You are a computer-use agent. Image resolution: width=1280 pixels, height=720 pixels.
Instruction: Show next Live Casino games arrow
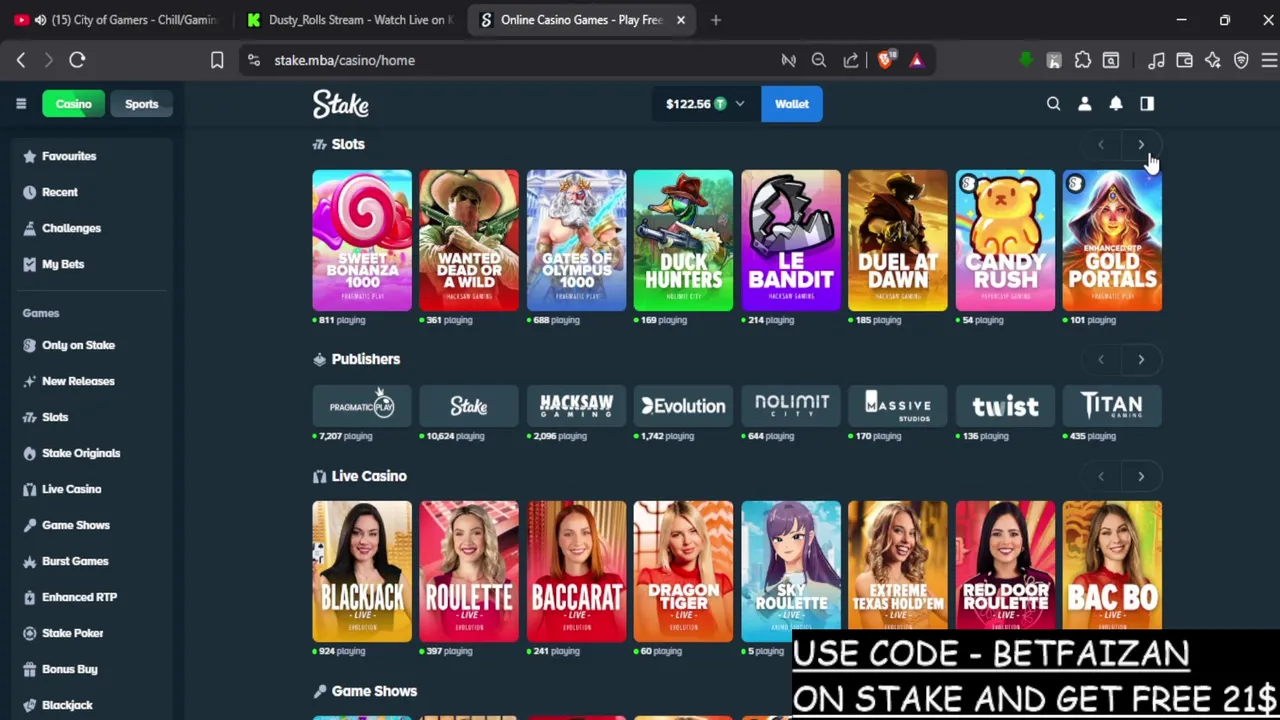coord(1141,477)
